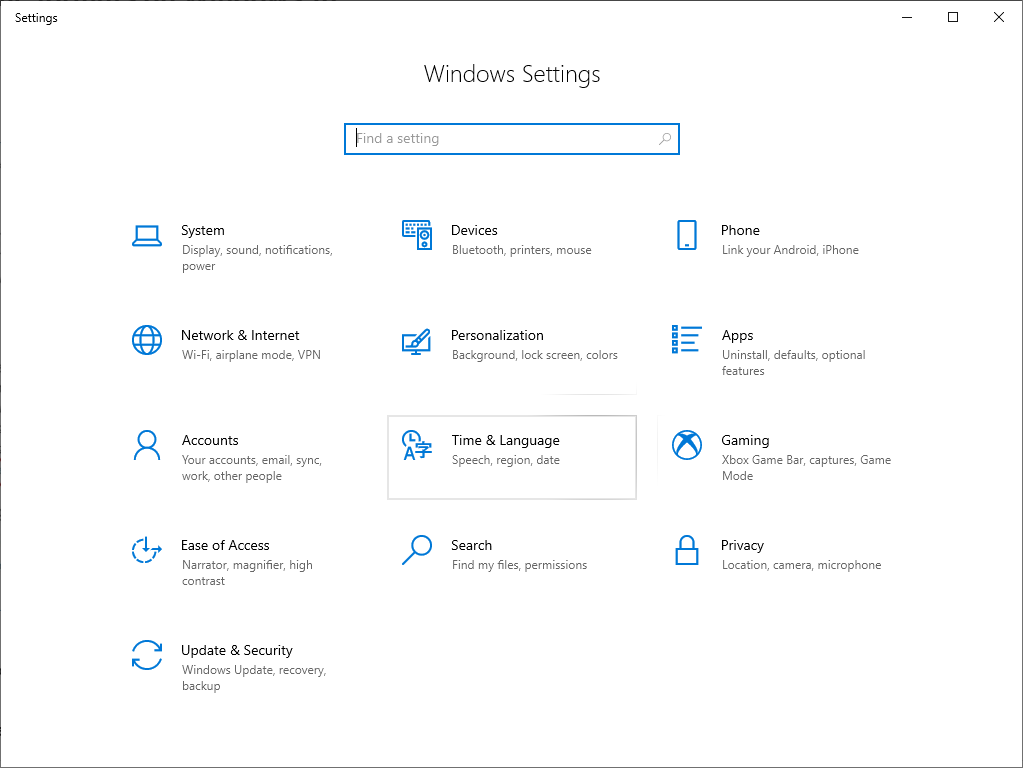1023x768 pixels.
Task: Open the Time & Language icon
Action: tap(417, 445)
